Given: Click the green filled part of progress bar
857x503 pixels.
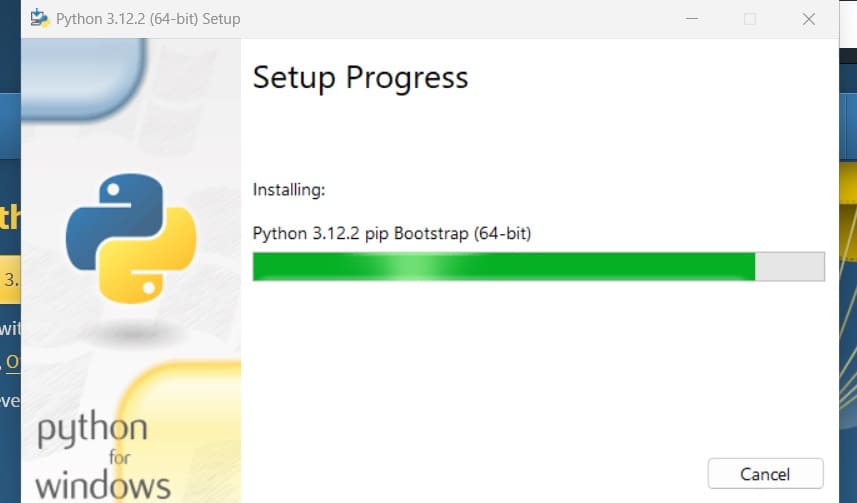Looking at the screenshot, I should coord(504,266).
